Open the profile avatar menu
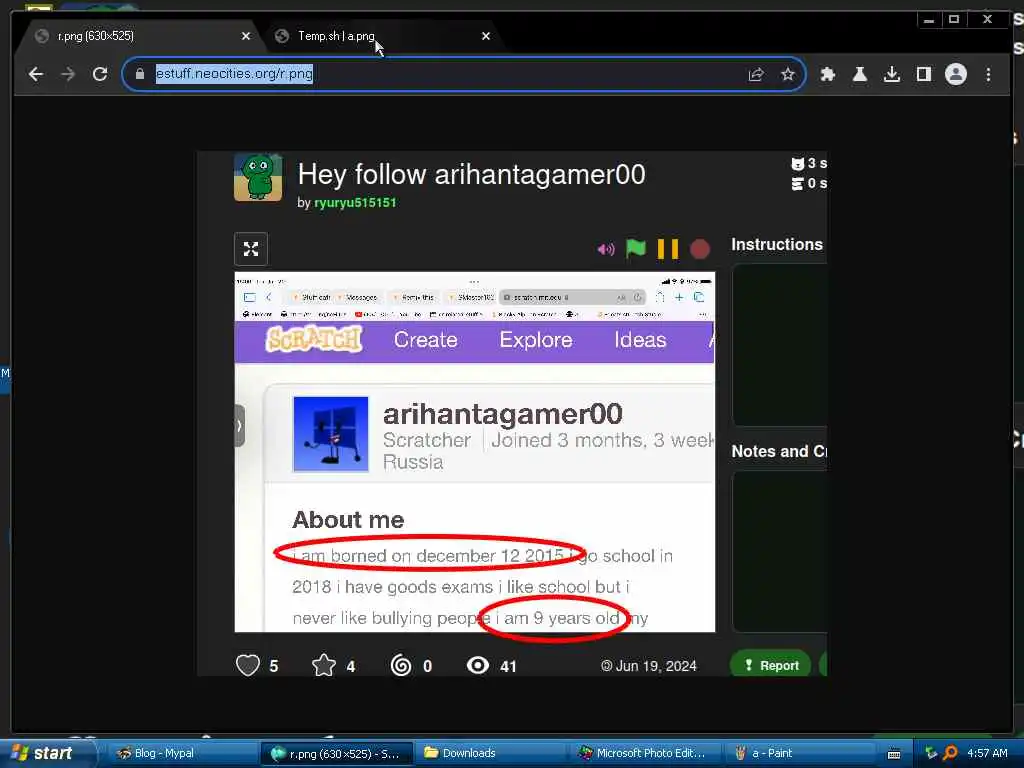Screen dimensions: 1024x768 click(955, 74)
